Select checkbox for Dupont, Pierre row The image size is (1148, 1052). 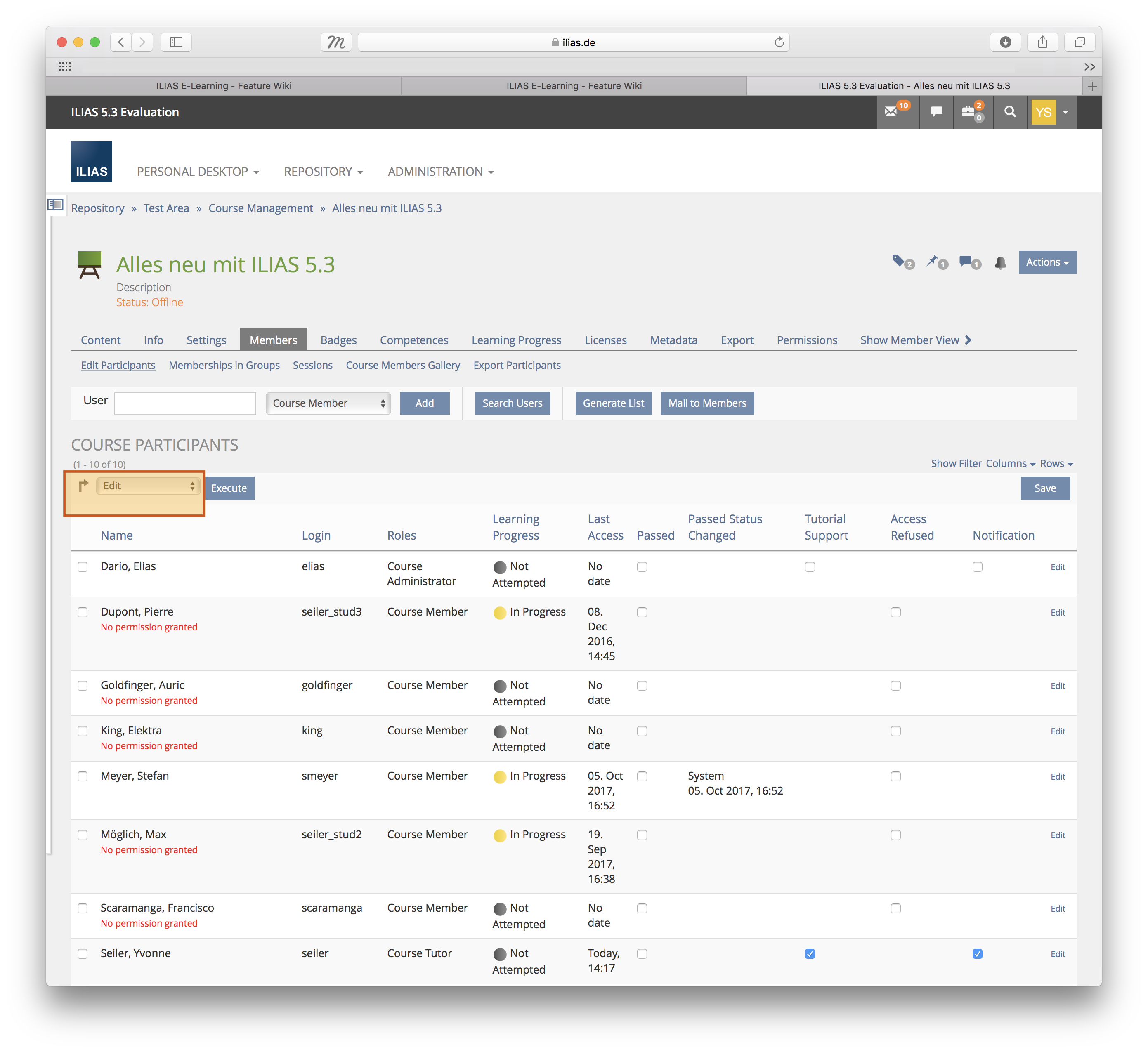[x=83, y=613]
